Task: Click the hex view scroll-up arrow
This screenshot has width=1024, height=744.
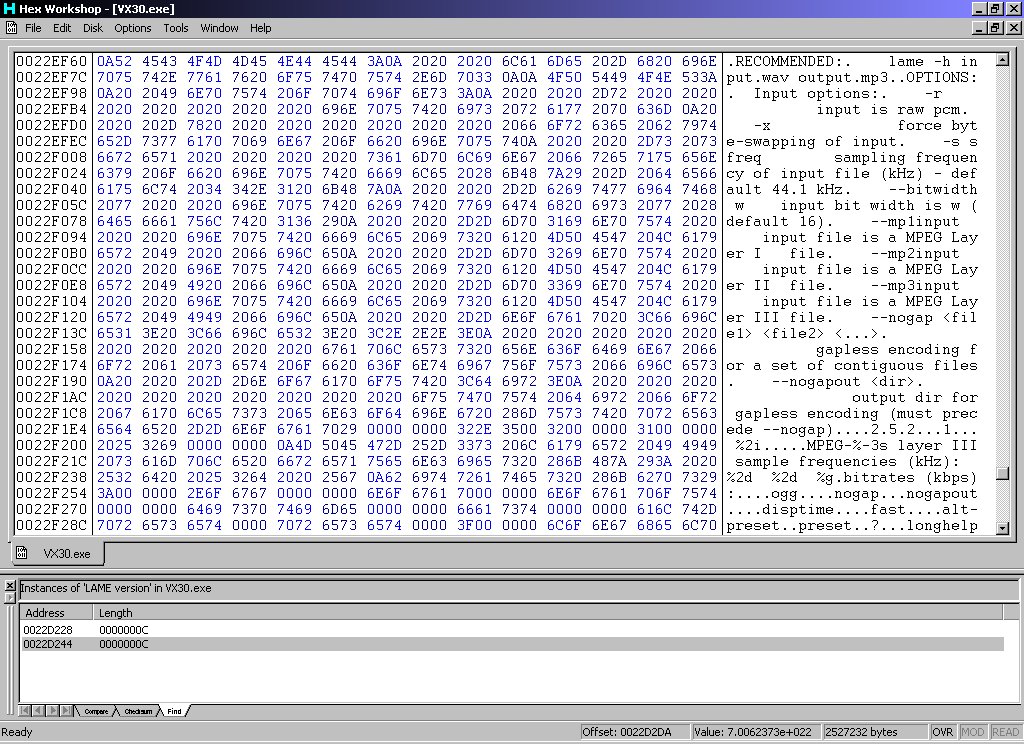Action: (x=1002, y=60)
